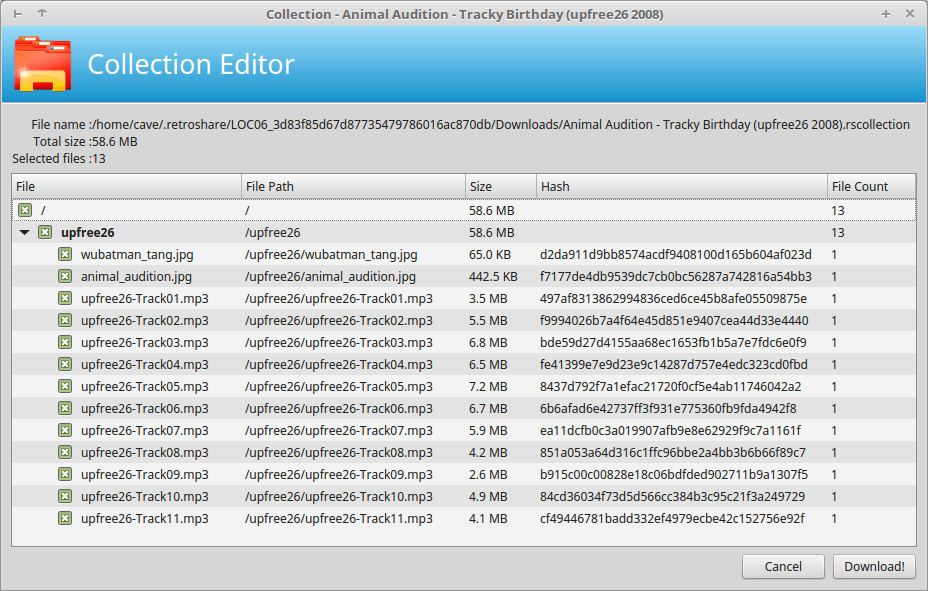The width and height of the screenshot is (928, 591).
Task: Click the Download! button
Action: point(874,566)
